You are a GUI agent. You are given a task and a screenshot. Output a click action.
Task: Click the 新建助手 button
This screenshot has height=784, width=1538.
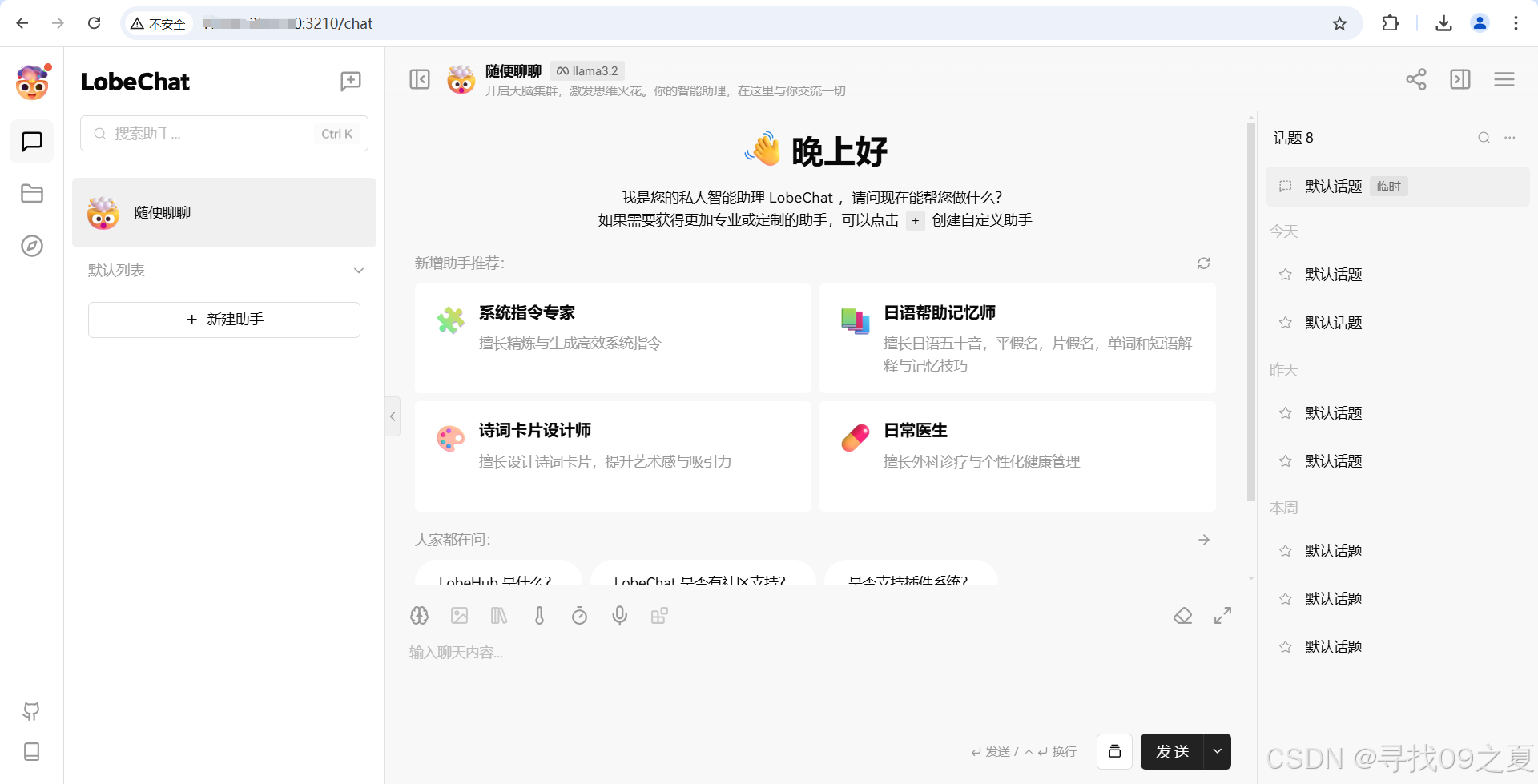pyautogui.click(x=224, y=320)
